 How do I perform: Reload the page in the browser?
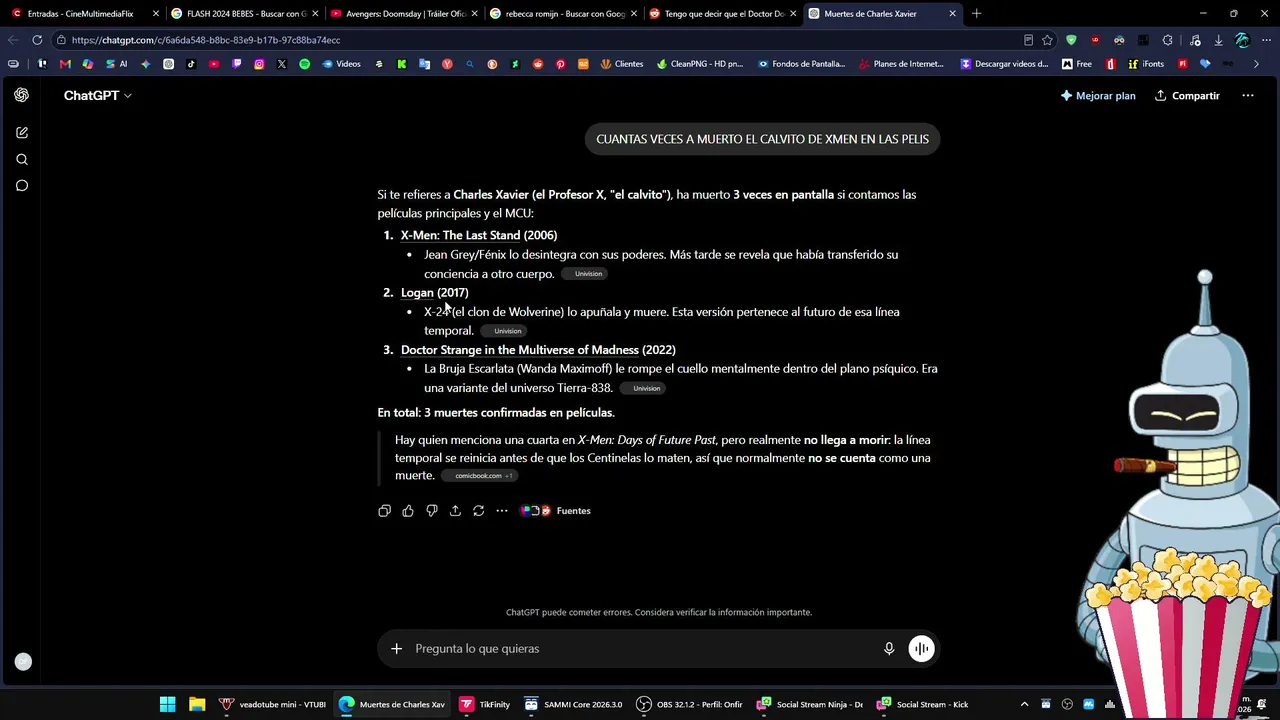tap(37, 40)
